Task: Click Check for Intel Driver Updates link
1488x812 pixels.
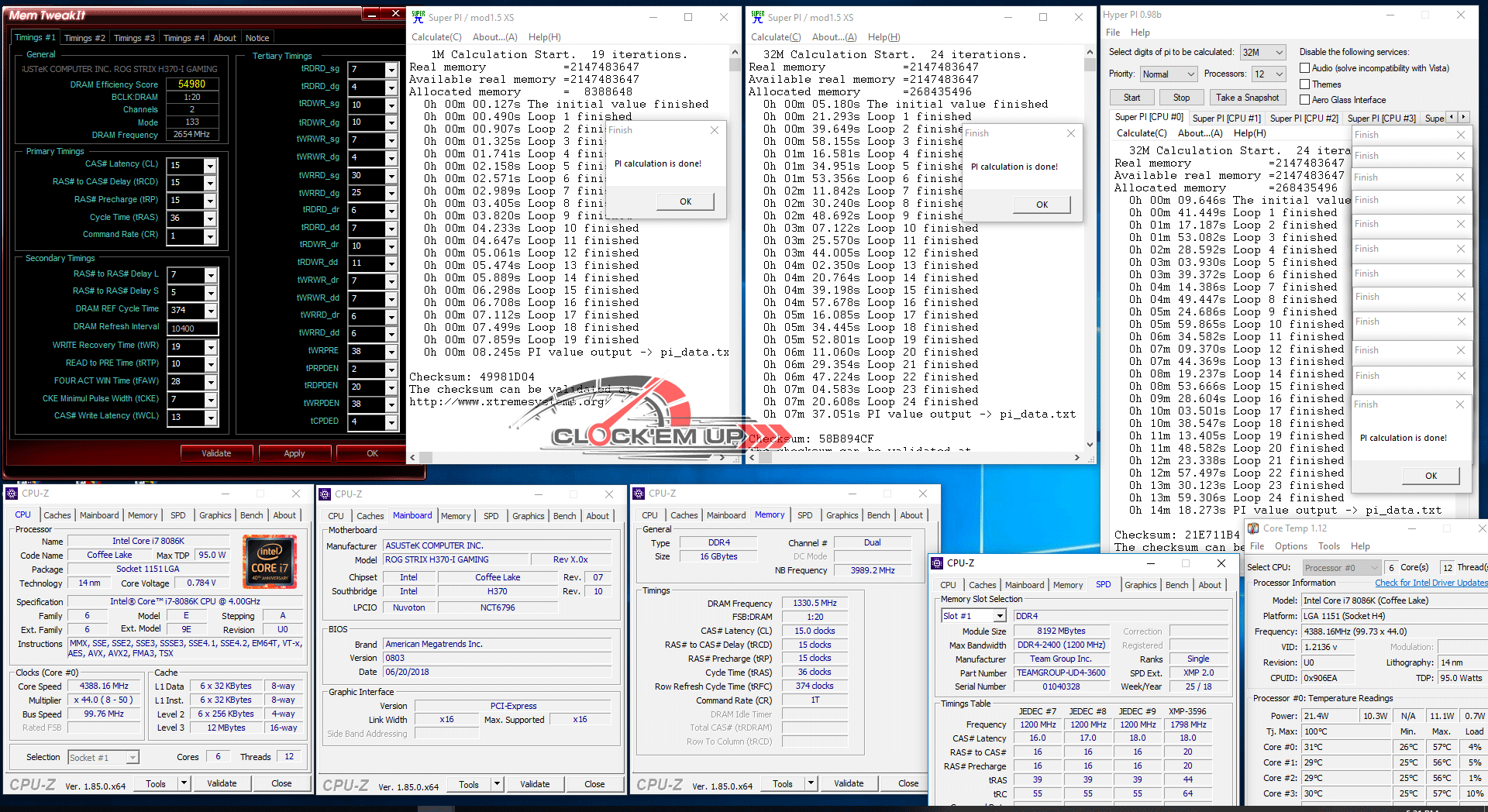Action: (1431, 583)
